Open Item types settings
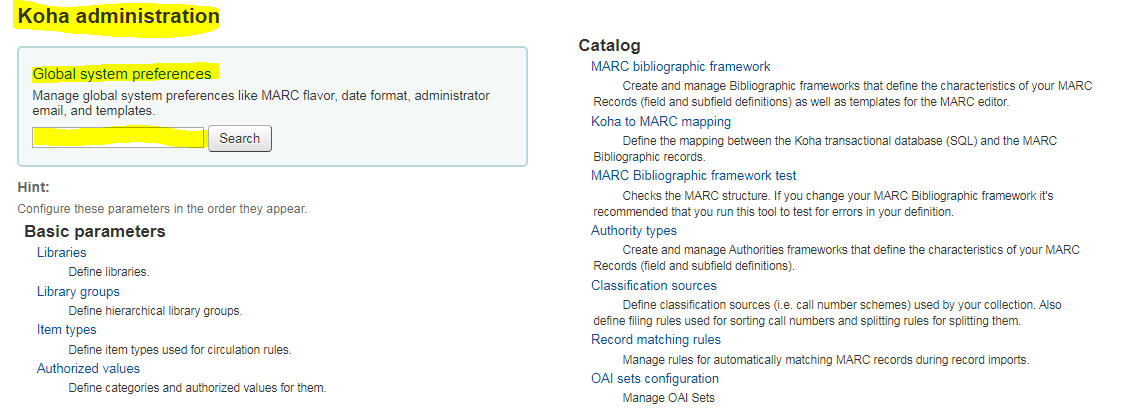The width and height of the screenshot is (1124, 411). 67,330
